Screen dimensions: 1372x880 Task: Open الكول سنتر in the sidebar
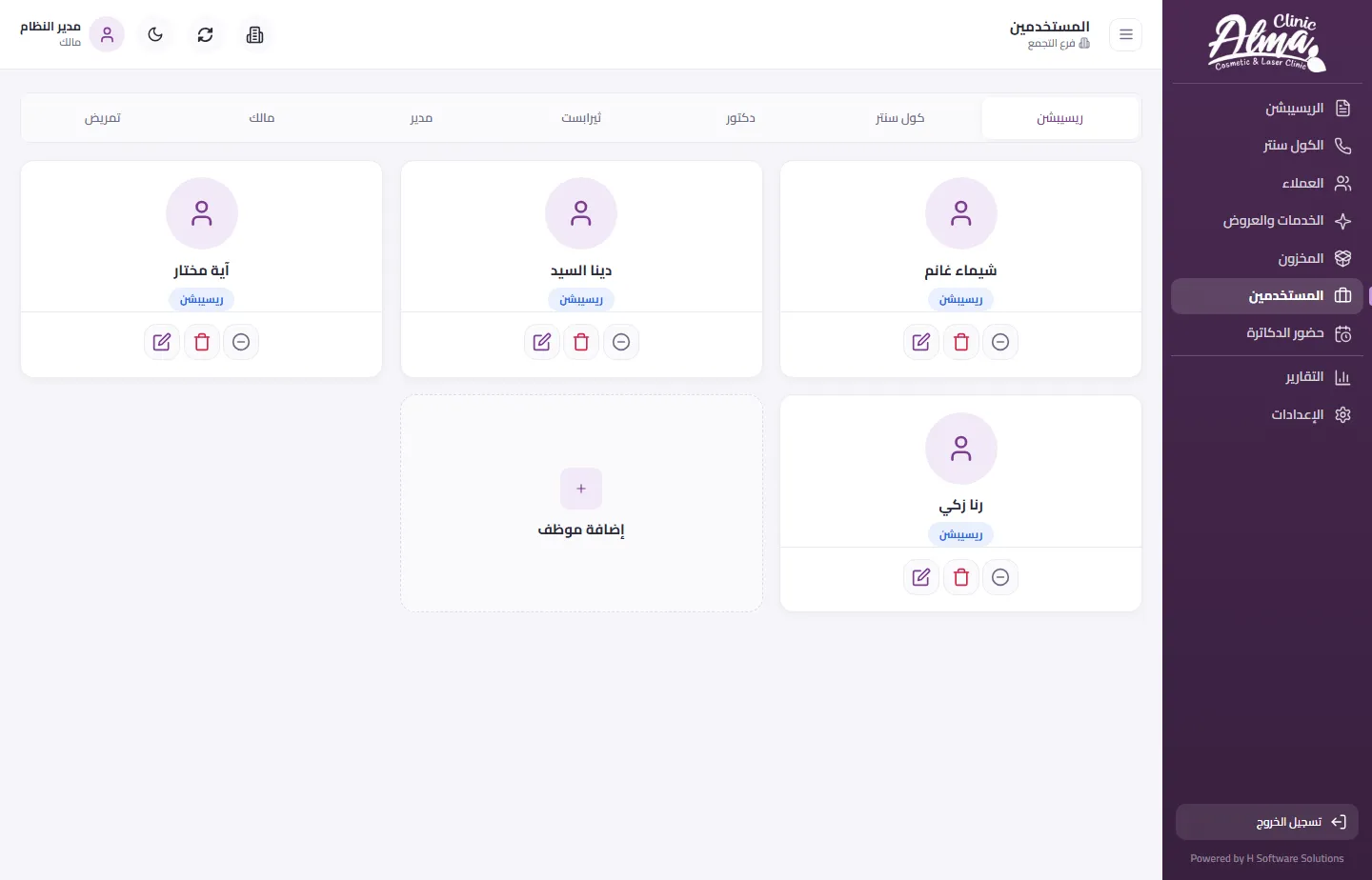pyautogui.click(x=1267, y=146)
